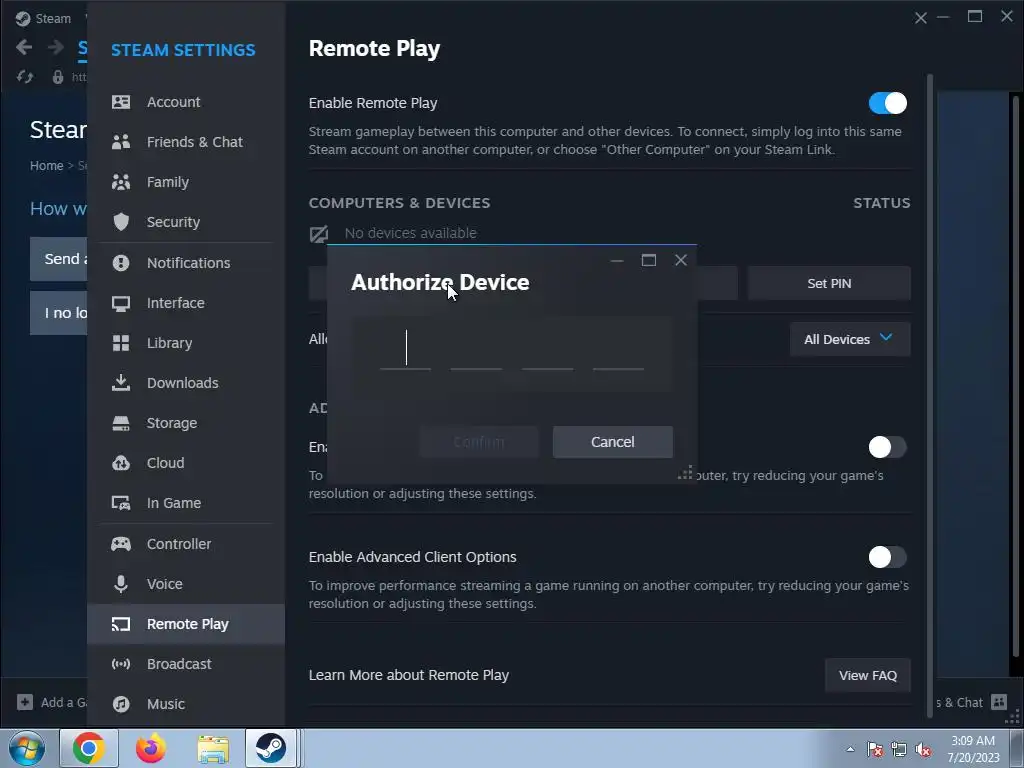The width and height of the screenshot is (1024, 768).
Task: Open Windows Explorer from the taskbar
Action: (x=213, y=748)
